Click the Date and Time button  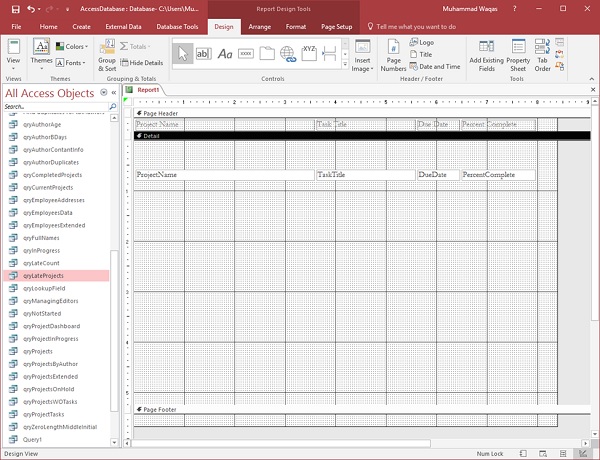point(434,67)
